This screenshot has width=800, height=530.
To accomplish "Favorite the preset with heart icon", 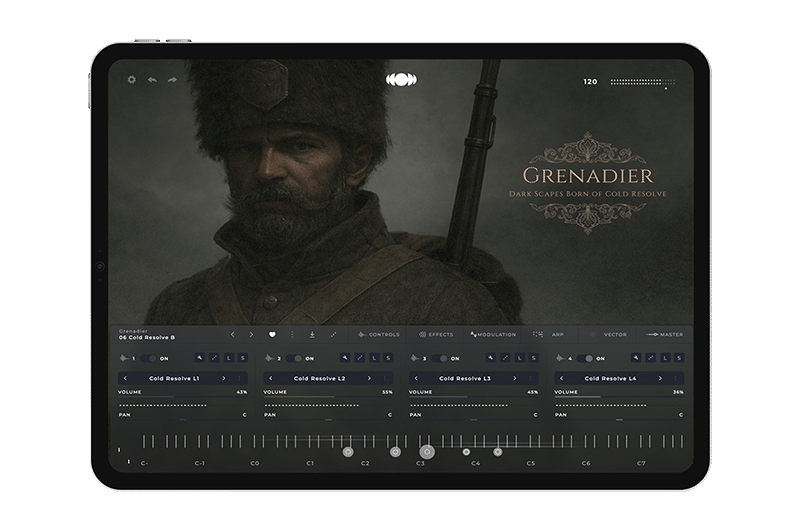I will pyautogui.click(x=272, y=334).
